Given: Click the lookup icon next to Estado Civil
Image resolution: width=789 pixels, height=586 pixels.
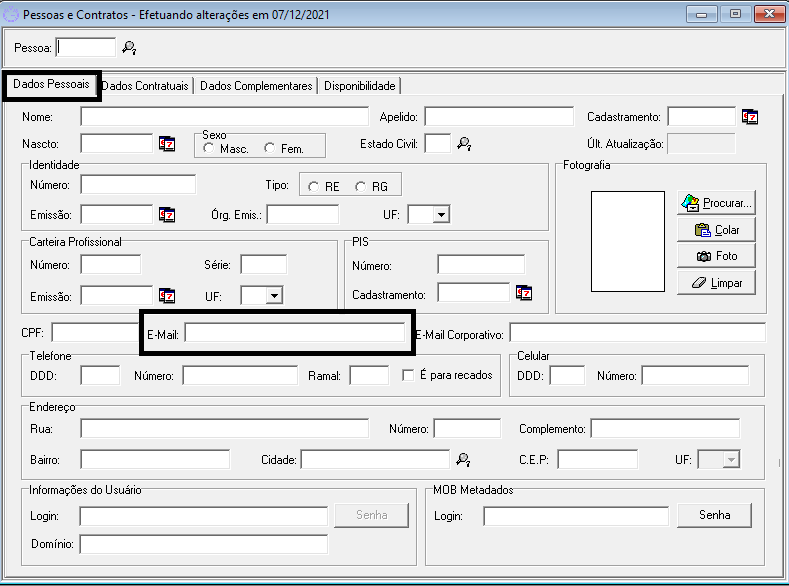Looking at the screenshot, I should click(464, 144).
